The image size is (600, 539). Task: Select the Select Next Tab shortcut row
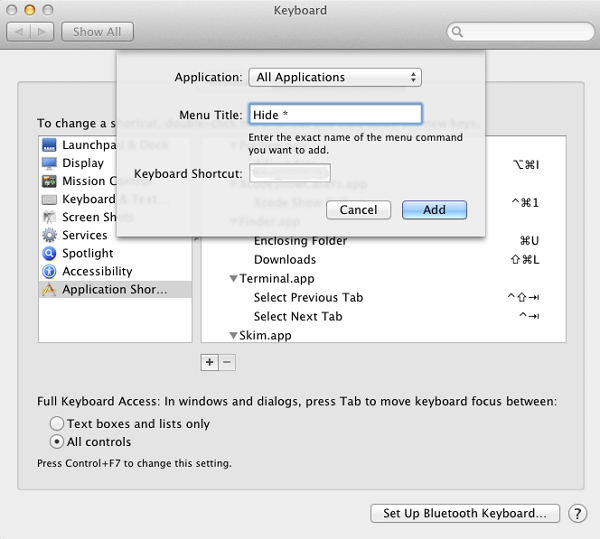[298, 316]
